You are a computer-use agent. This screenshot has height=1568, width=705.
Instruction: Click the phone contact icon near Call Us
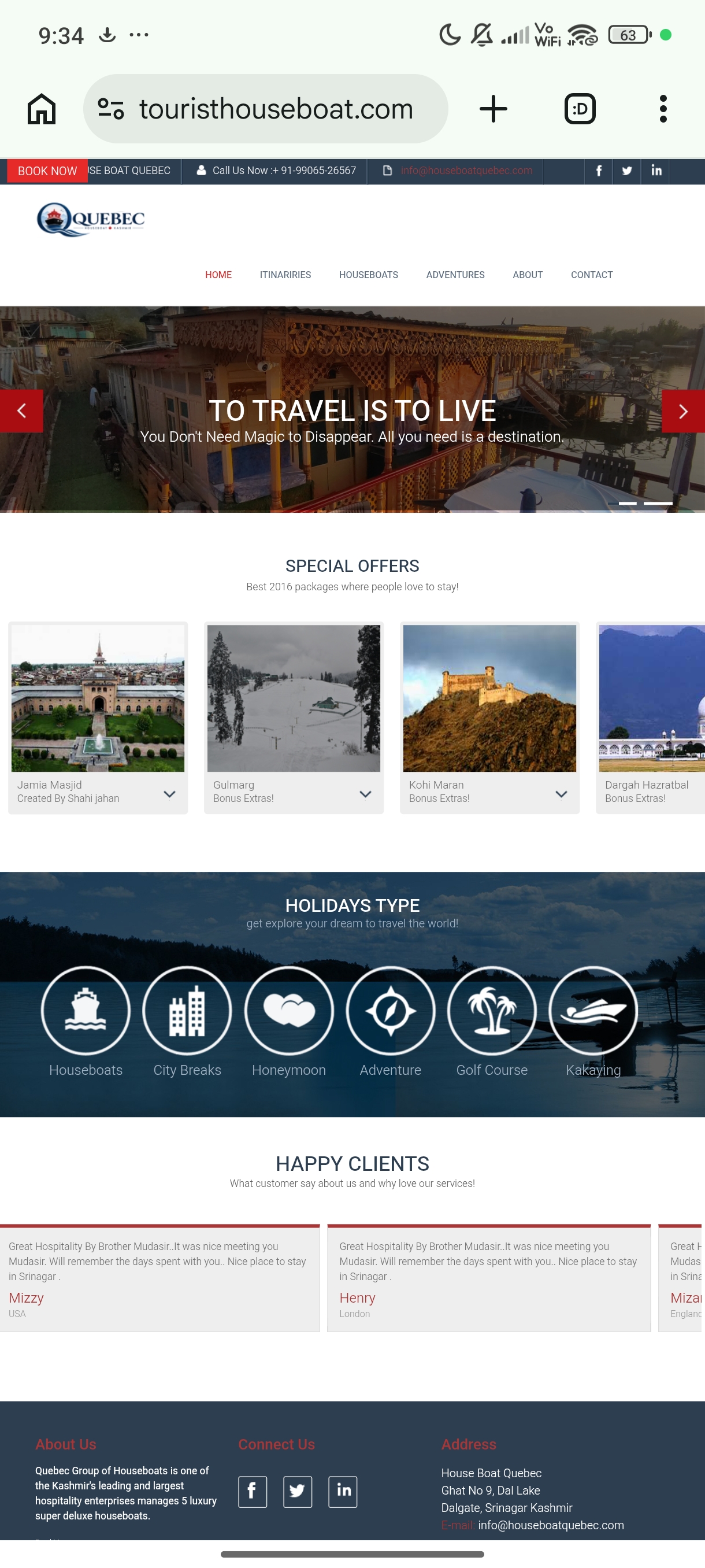click(x=201, y=171)
